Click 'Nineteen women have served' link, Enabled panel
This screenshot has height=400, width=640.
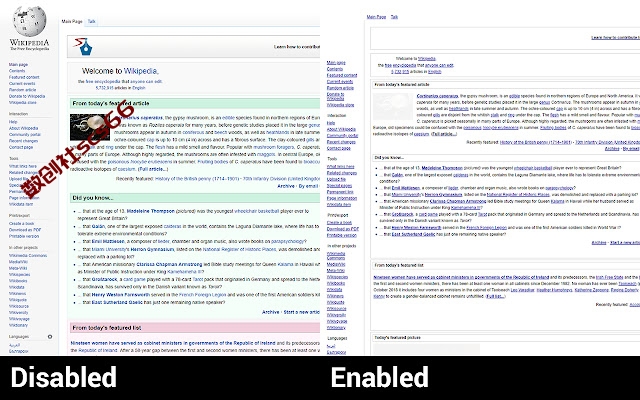(x=461, y=277)
